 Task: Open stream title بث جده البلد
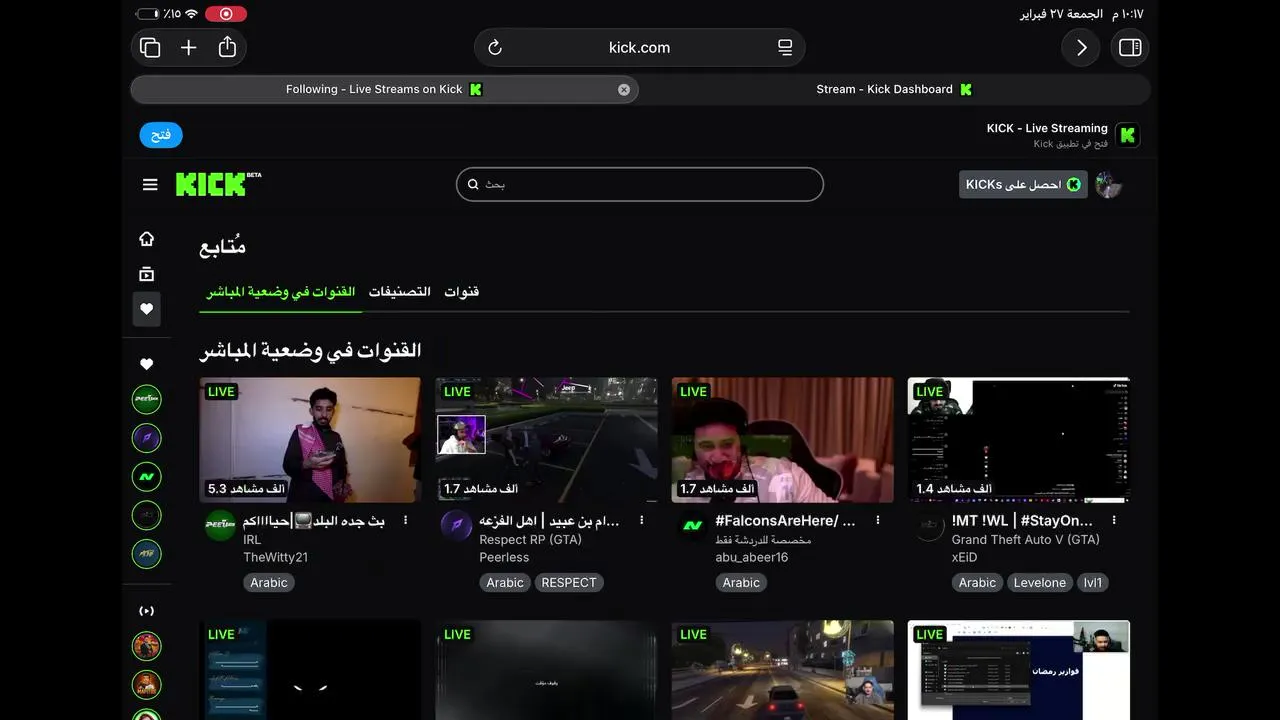[314, 521]
